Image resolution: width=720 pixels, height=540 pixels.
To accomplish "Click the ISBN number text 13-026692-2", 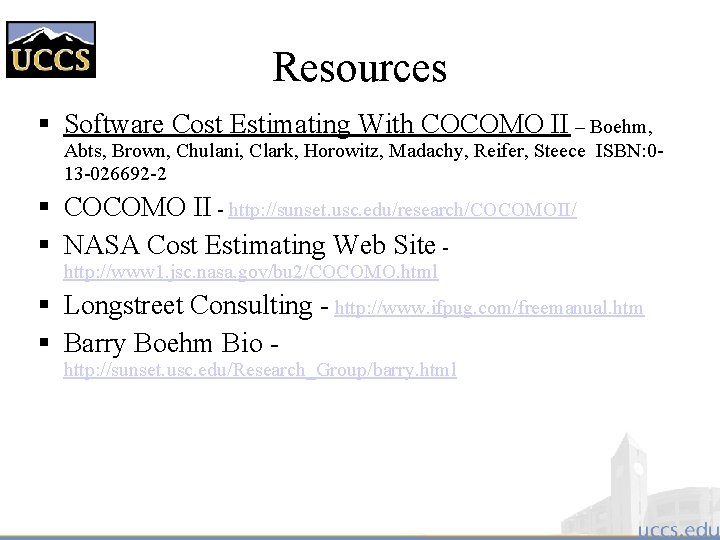I will pyautogui.click(x=115, y=174).
